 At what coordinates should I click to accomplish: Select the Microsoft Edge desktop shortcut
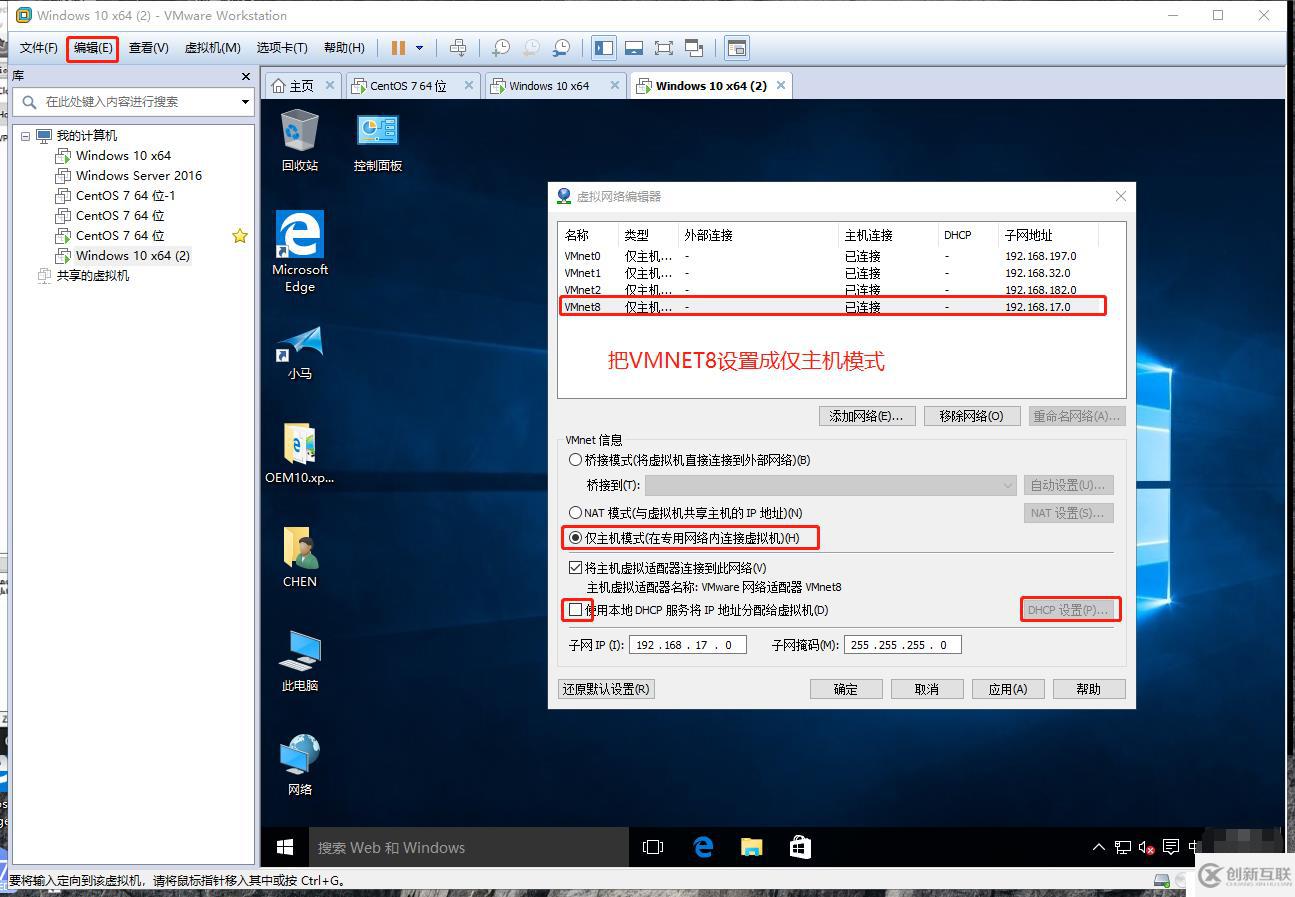[x=300, y=252]
